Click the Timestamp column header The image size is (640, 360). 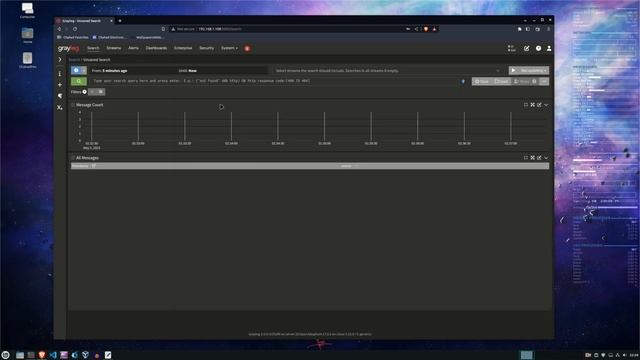80,166
